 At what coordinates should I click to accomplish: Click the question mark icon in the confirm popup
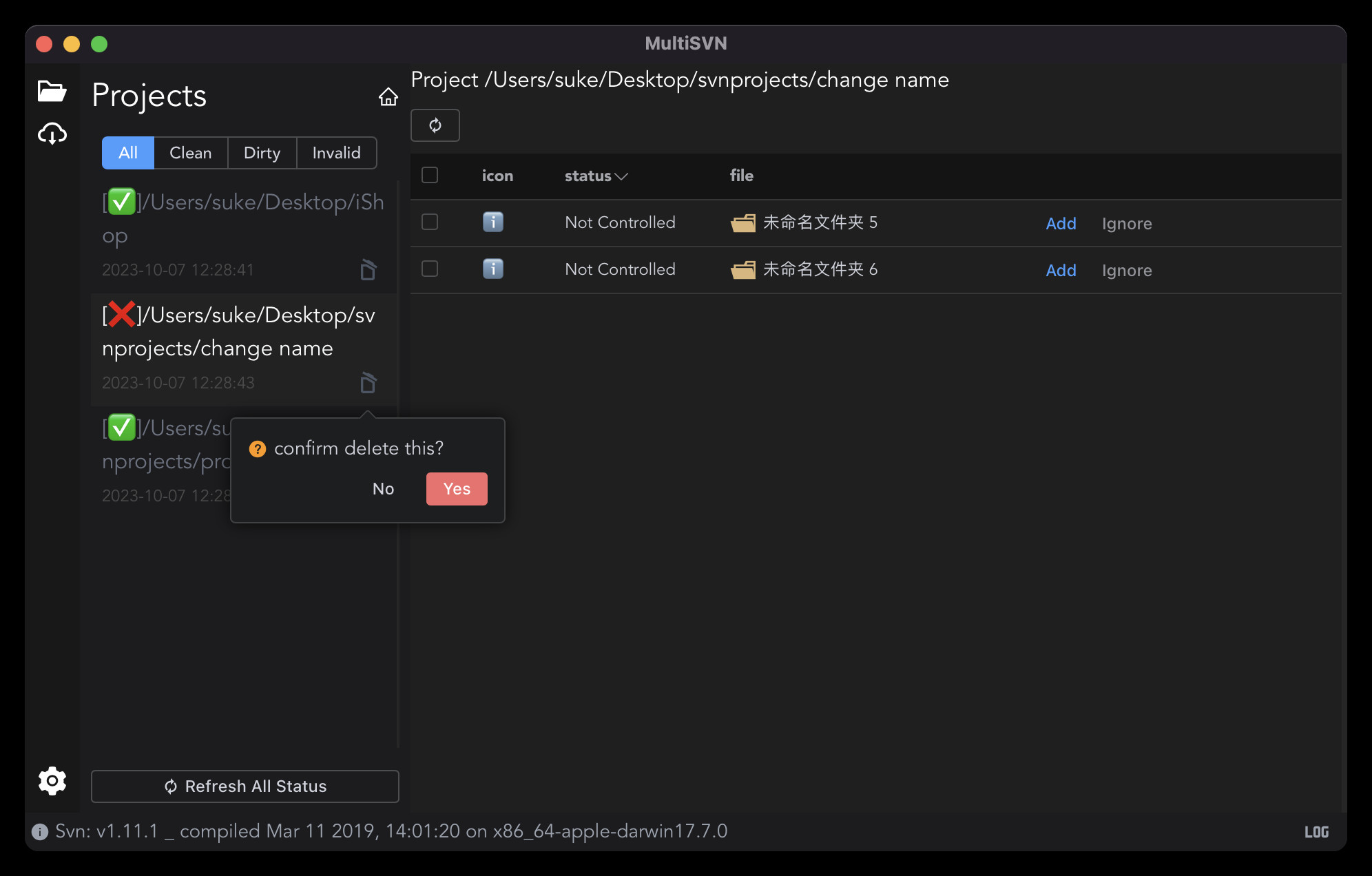[x=258, y=449]
